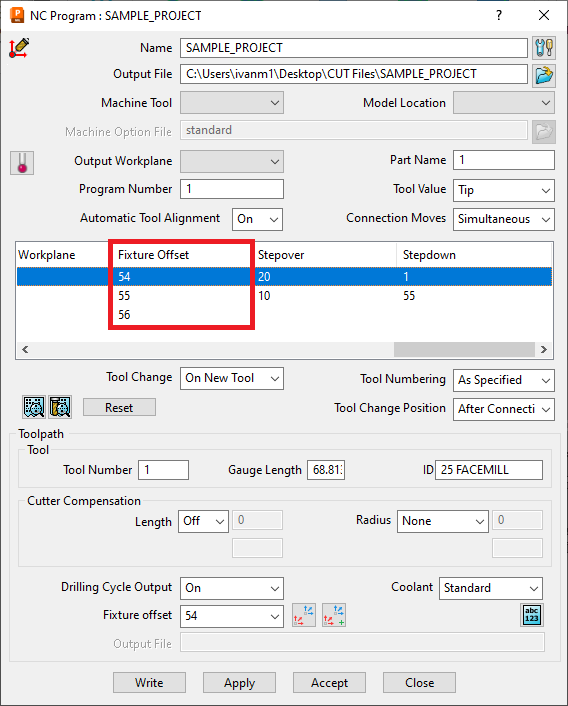Open the Output Workplane dropdown

pyautogui.click(x=232, y=161)
